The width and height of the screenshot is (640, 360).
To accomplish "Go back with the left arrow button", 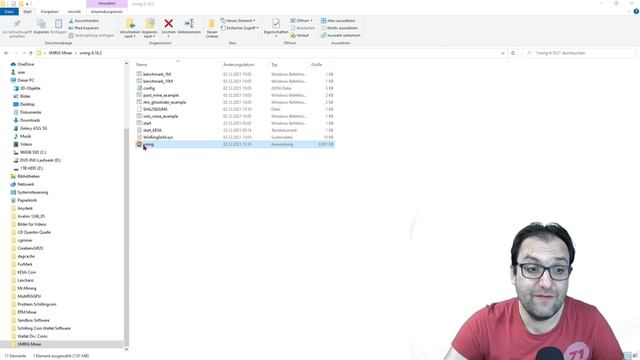I will point(6,53).
